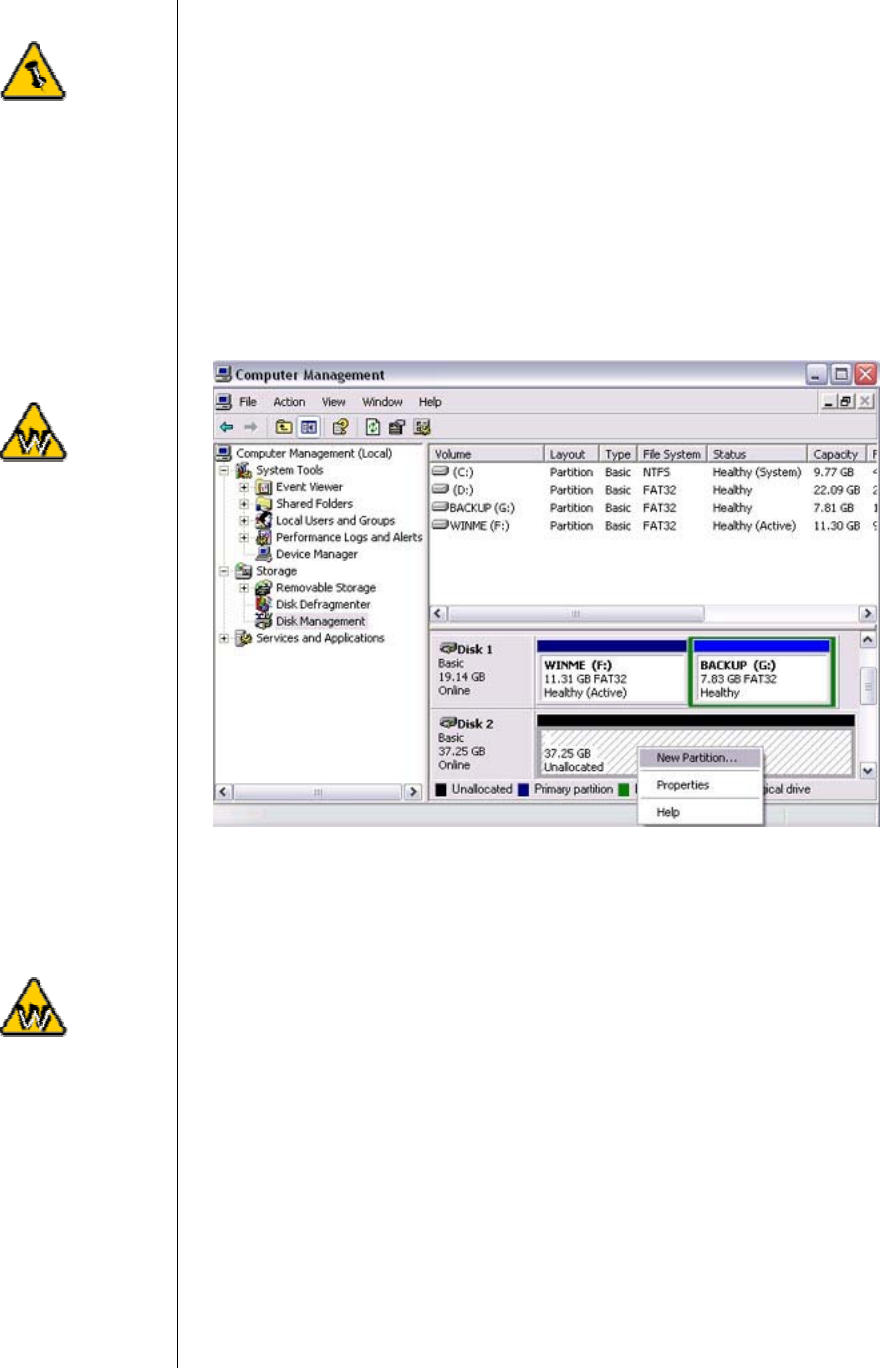Open the Device Manager tree node
Image resolution: width=880 pixels, height=1368 pixels.
click(x=316, y=554)
